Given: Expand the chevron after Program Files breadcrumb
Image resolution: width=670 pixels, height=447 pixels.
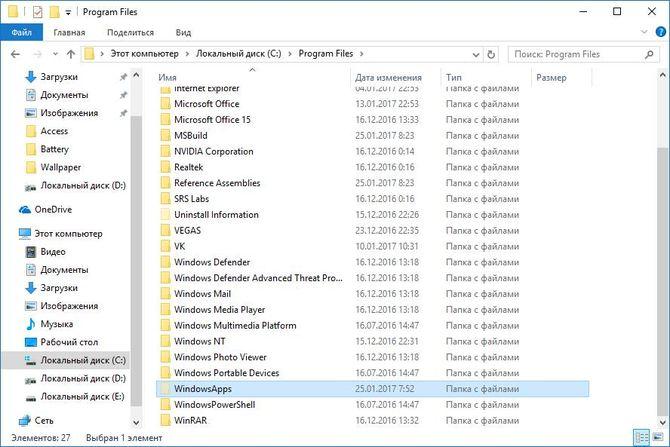Looking at the screenshot, I should (x=361, y=54).
